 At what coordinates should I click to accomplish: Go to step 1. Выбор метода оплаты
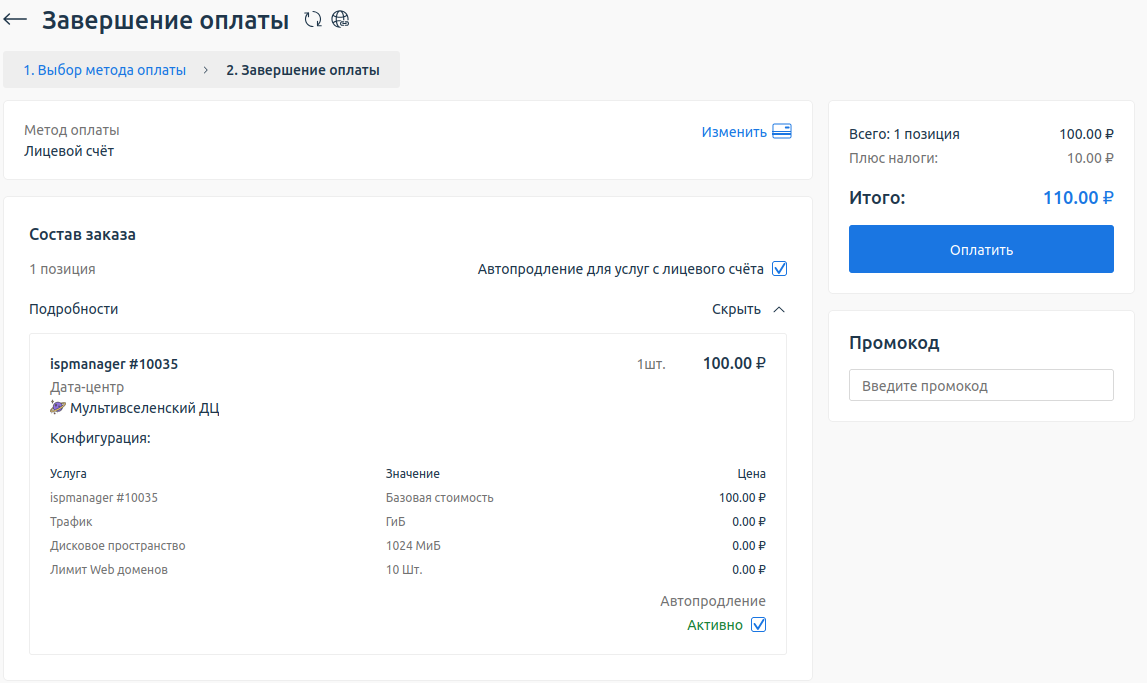click(105, 71)
